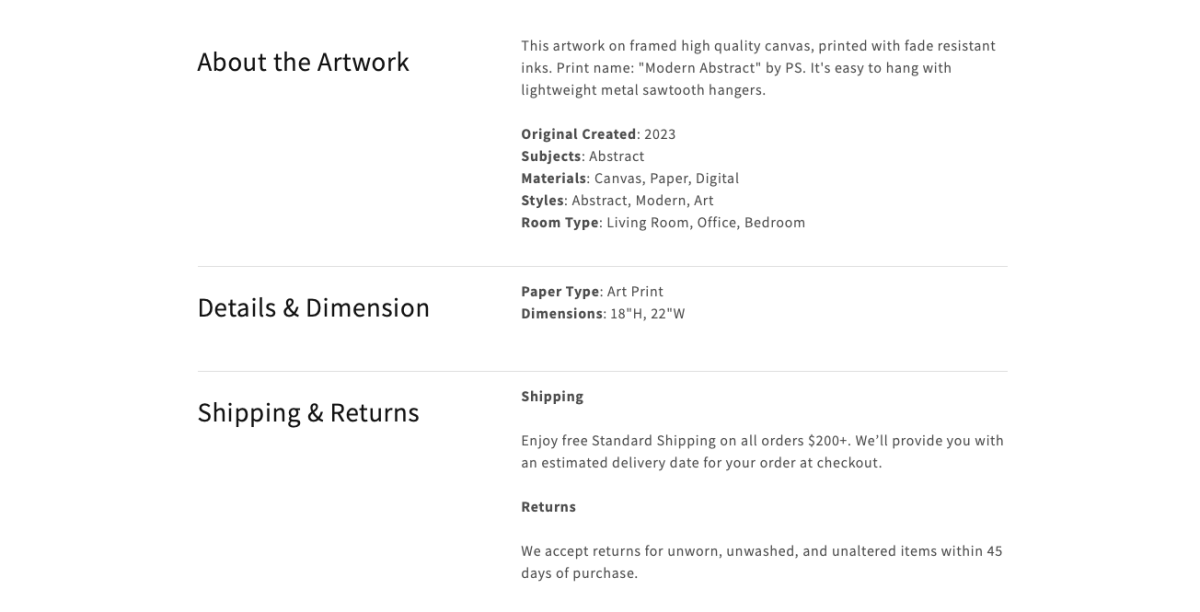Click the returns policy paragraph text

pyautogui.click(x=761, y=562)
